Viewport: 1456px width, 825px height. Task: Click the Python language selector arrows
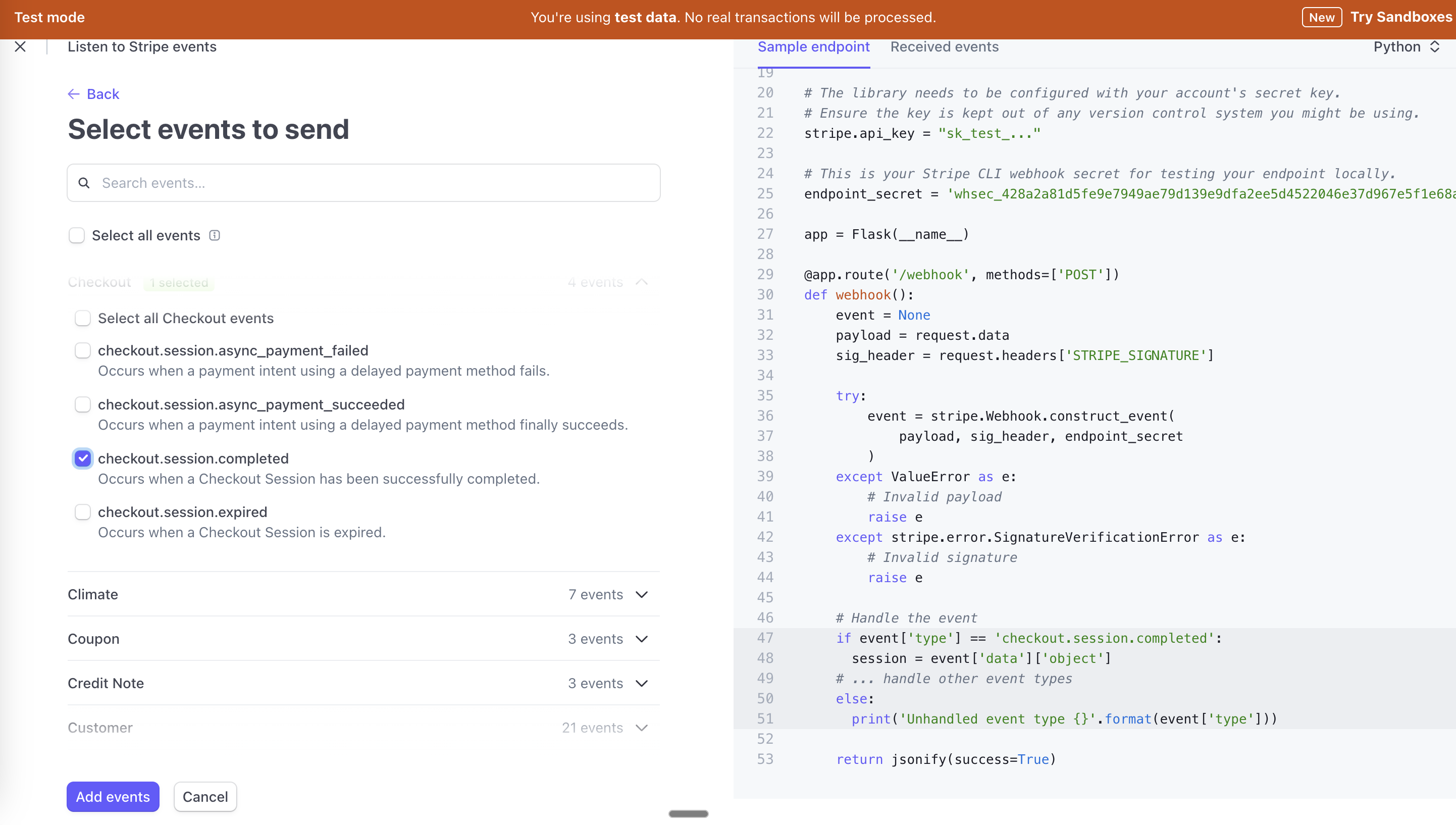click(1434, 46)
